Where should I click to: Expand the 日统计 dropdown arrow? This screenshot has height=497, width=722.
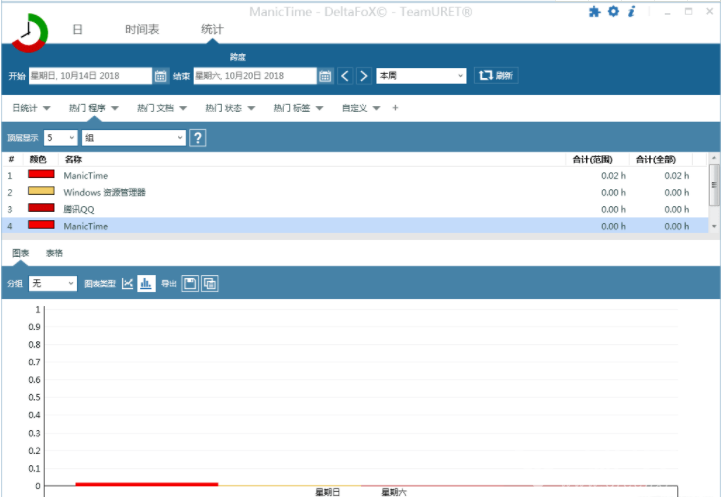[x=47, y=108]
